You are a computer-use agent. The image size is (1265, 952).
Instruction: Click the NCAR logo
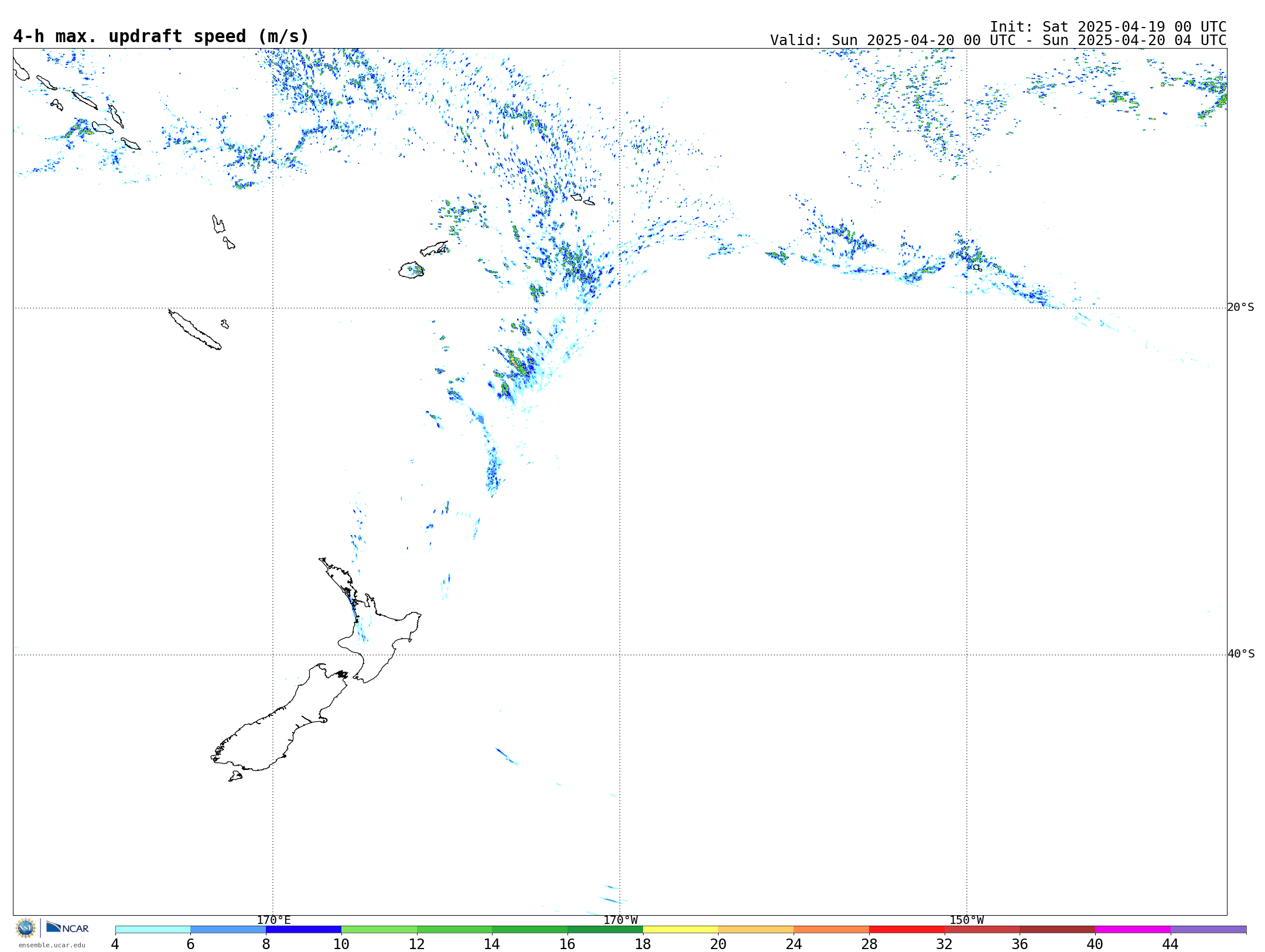[x=67, y=927]
